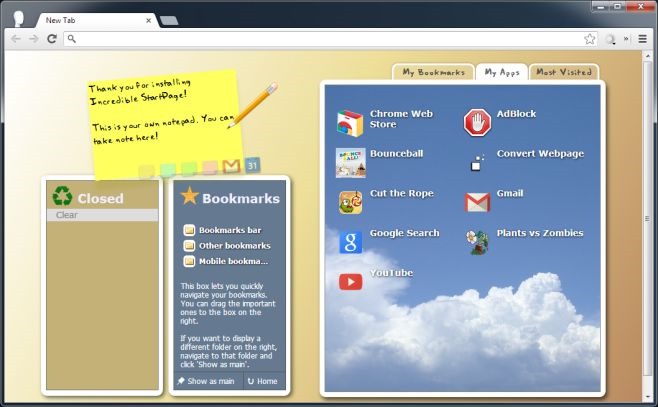
Task: Click the gold star icon in Bookmarks panel
Action: (189, 196)
